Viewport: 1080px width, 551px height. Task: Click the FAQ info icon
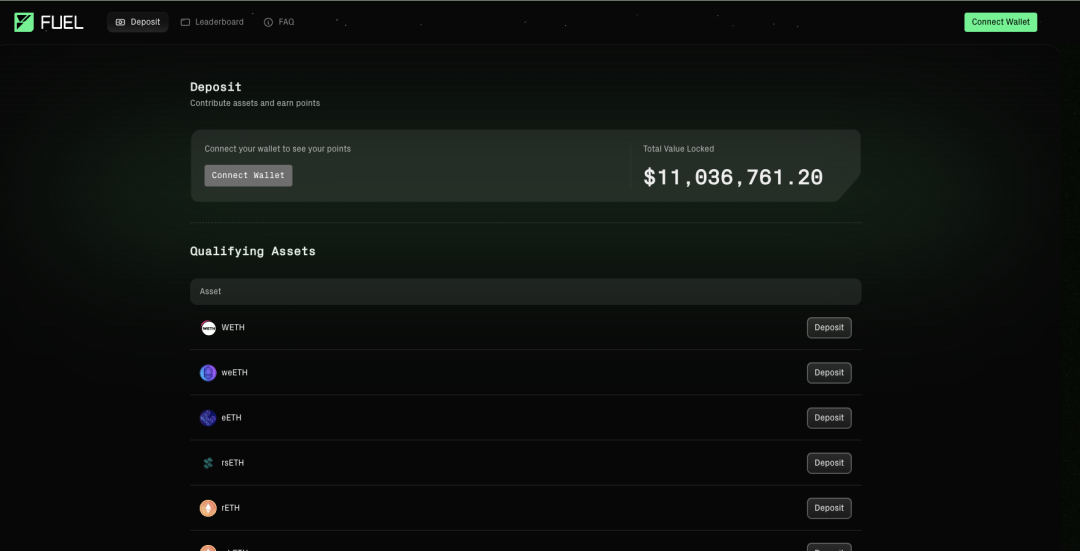coord(268,22)
